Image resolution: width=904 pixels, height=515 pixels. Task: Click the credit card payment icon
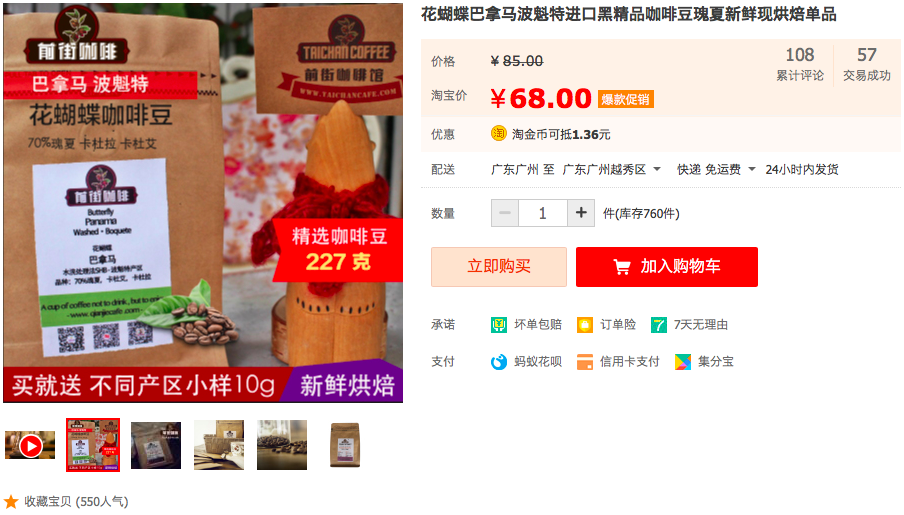pyautogui.click(x=585, y=362)
